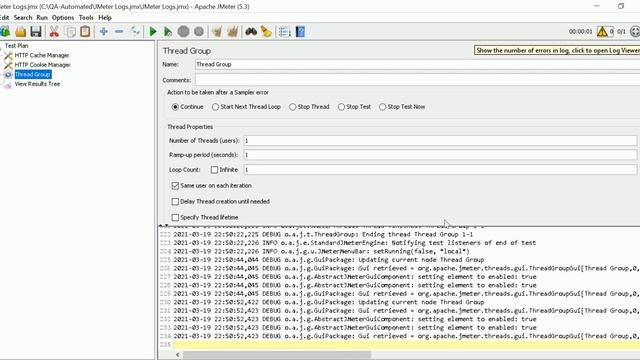Select HTTP Cache Manager in the tree
Screen dimensions: 640x360
(x=42, y=55)
